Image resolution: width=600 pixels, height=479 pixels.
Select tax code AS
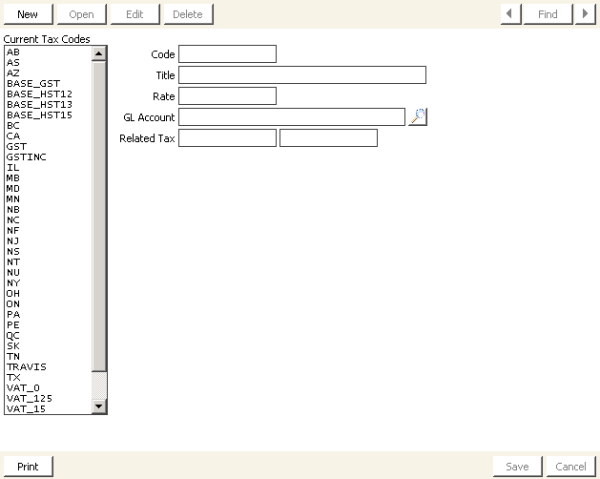(x=48, y=62)
